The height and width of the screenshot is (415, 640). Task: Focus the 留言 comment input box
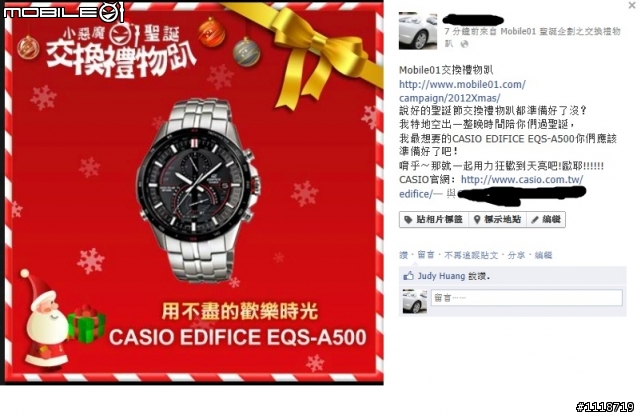tap(527, 297)
